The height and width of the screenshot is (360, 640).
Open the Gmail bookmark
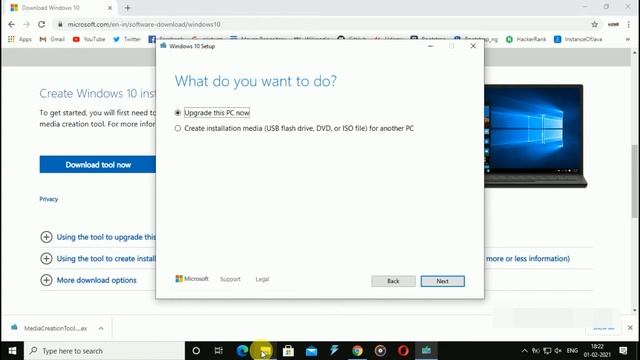click(52, 39)
